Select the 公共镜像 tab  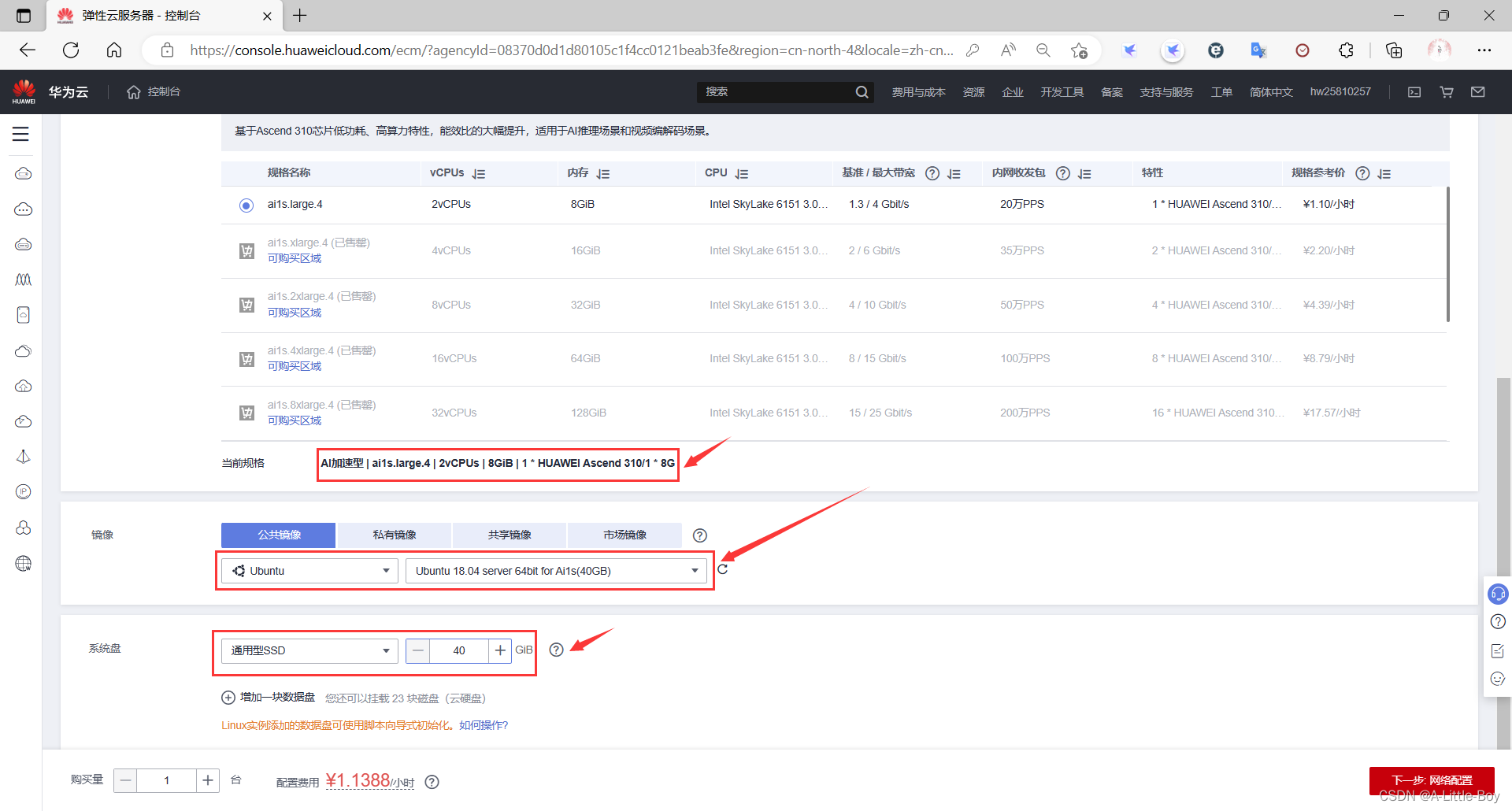279,535
